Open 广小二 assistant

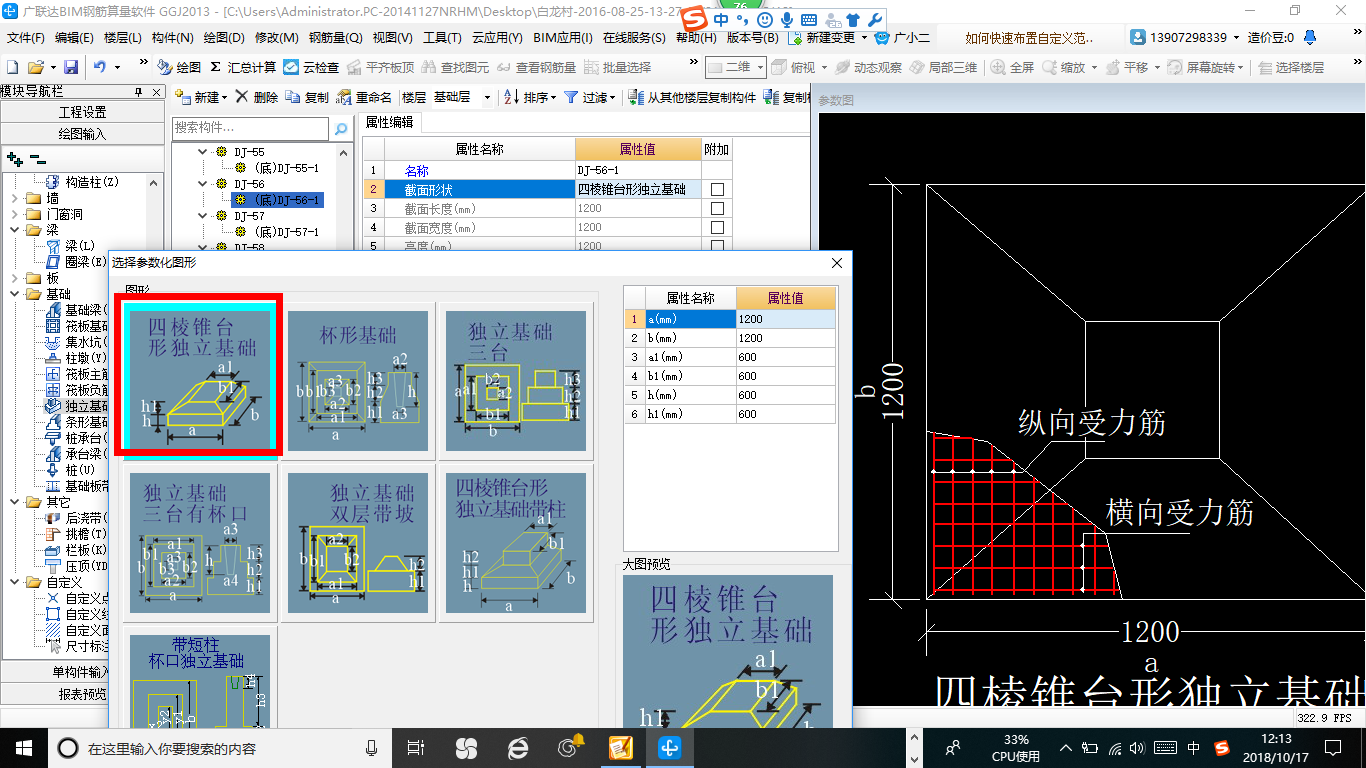coord(901,37)
